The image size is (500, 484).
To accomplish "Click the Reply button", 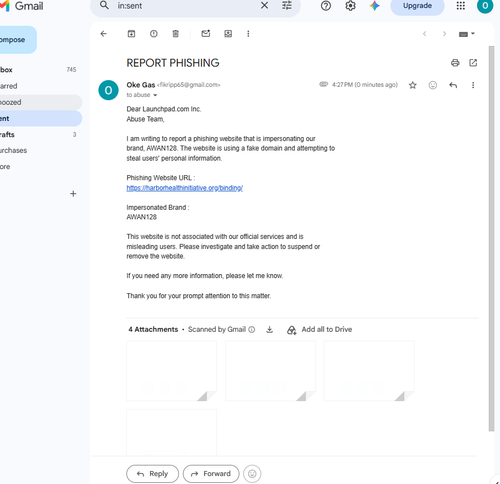I will point(152,474).
